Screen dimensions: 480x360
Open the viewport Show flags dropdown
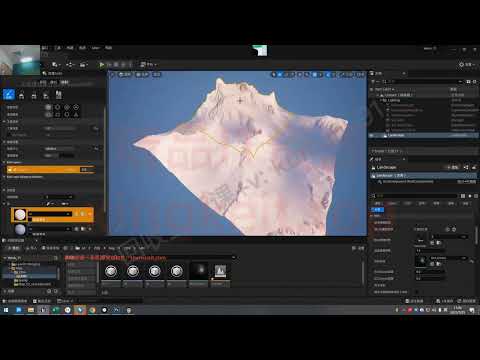coord(157,75)
